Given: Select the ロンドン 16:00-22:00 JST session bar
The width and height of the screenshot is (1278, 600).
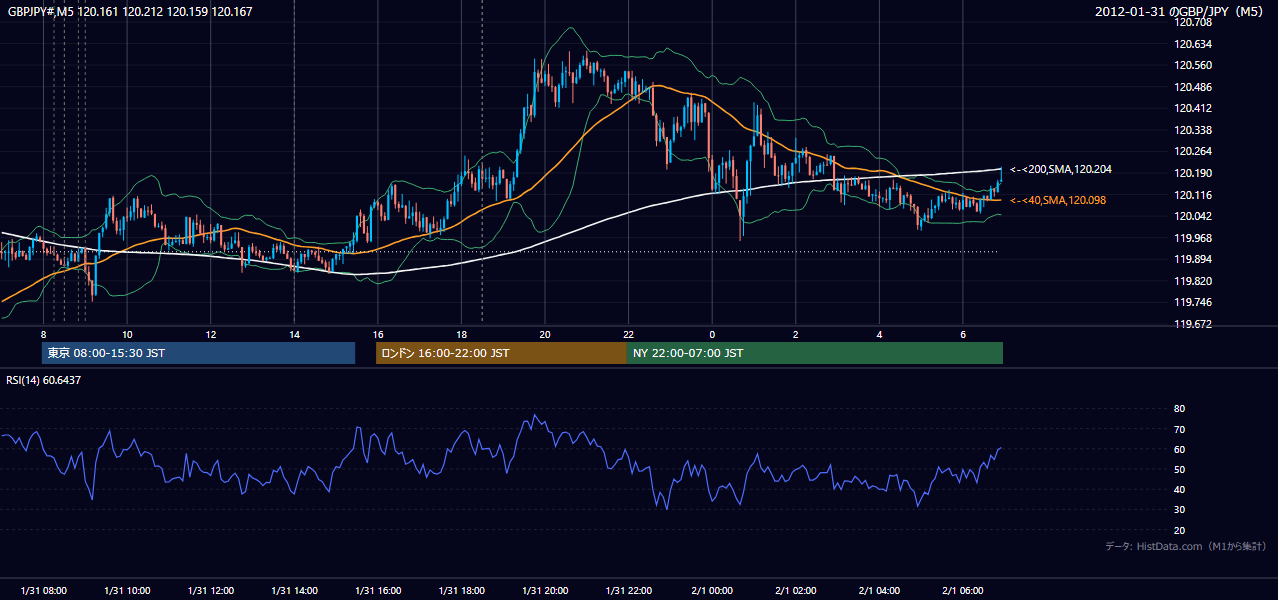Looking at the screenshot, I should pos(501,353).
